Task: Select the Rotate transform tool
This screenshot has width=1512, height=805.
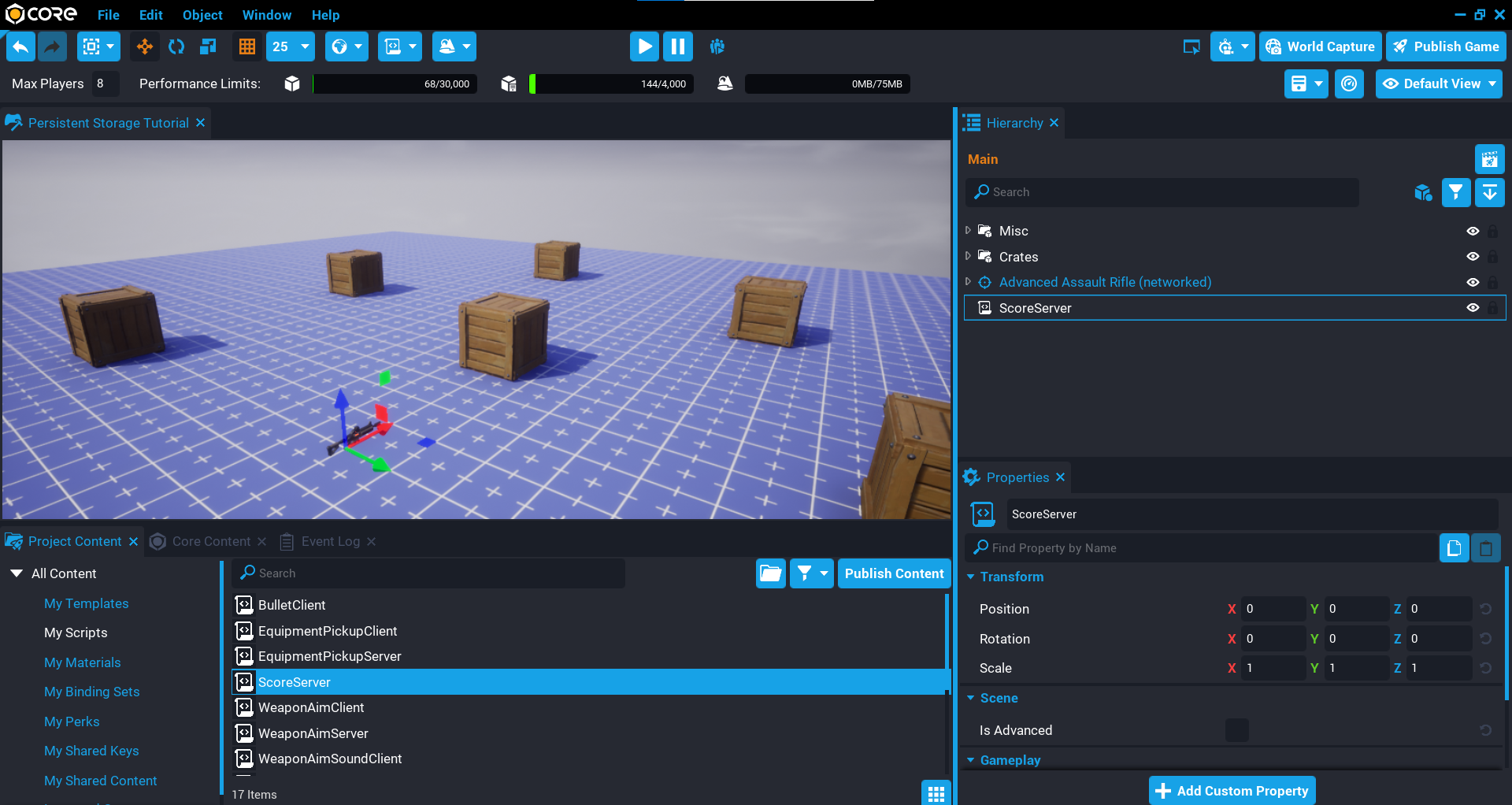Action: (x=176, y=47)
